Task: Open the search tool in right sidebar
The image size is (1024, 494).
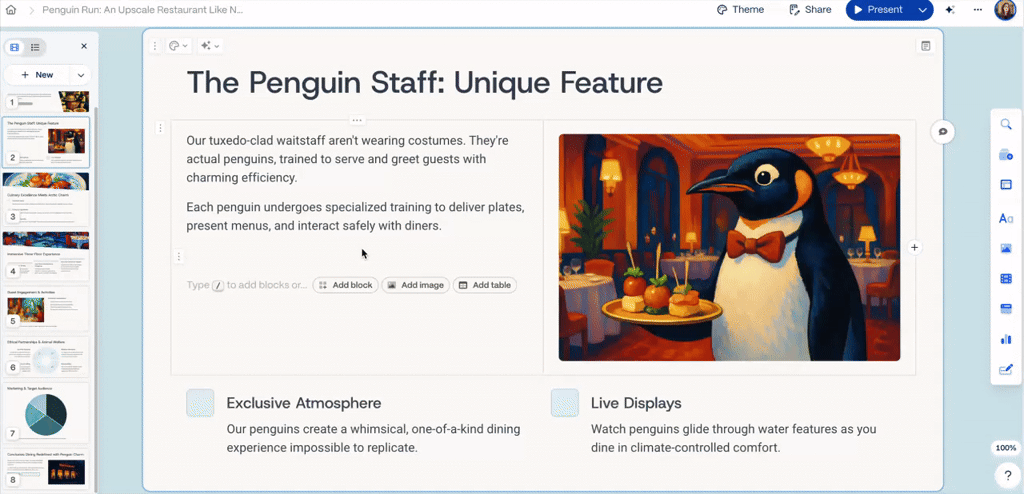Action: 1006,124
